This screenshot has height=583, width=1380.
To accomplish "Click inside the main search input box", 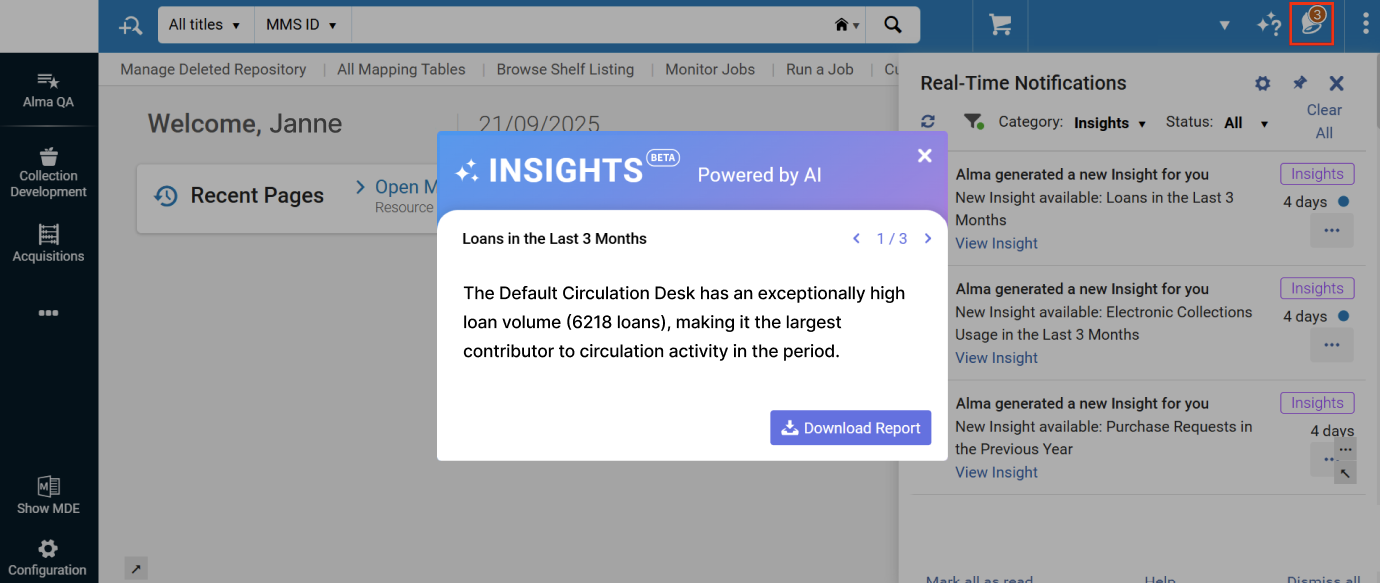I will click(x=590, y=25).
